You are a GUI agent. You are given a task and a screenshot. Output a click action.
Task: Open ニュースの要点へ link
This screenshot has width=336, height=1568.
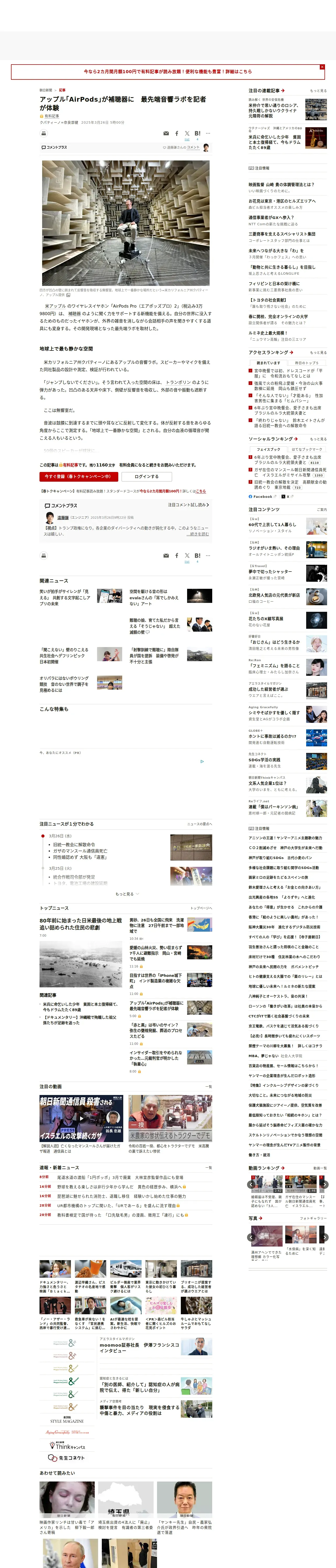(199, 824)
